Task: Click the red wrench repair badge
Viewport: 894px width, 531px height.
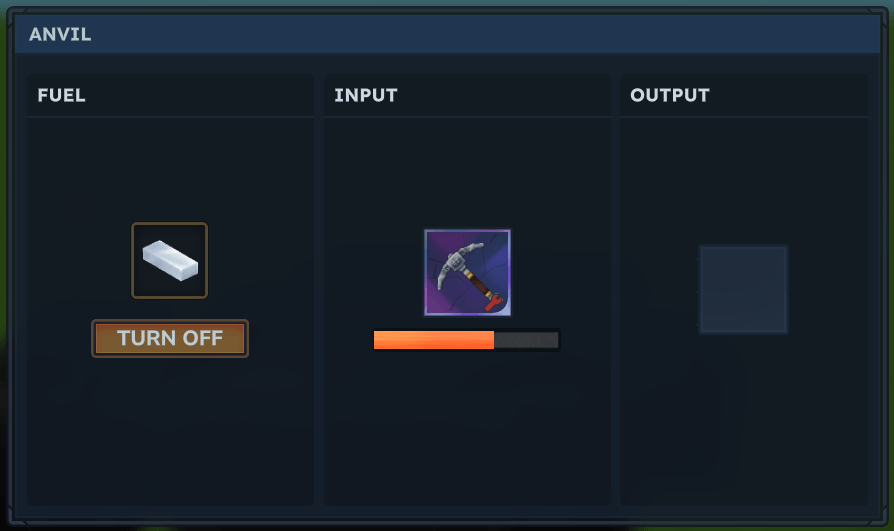Action: click(x=493, y=302)
